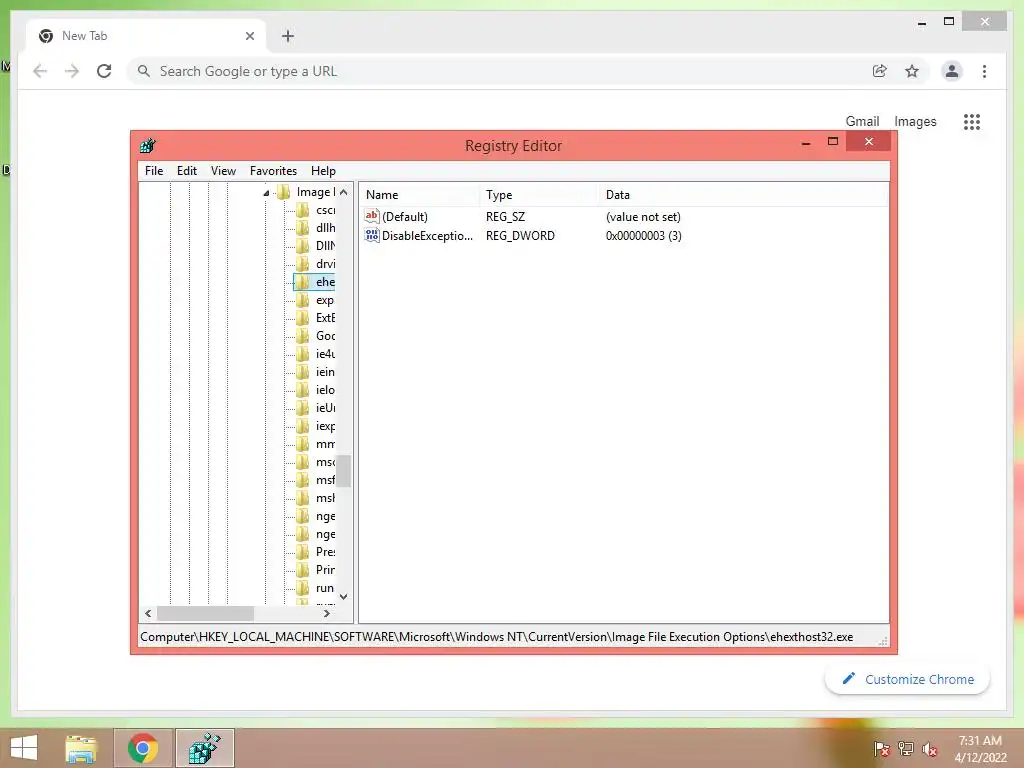Click the tree scroll left arrow
1024x768 pixels.
pyautogui.click(x=148, y=613)
